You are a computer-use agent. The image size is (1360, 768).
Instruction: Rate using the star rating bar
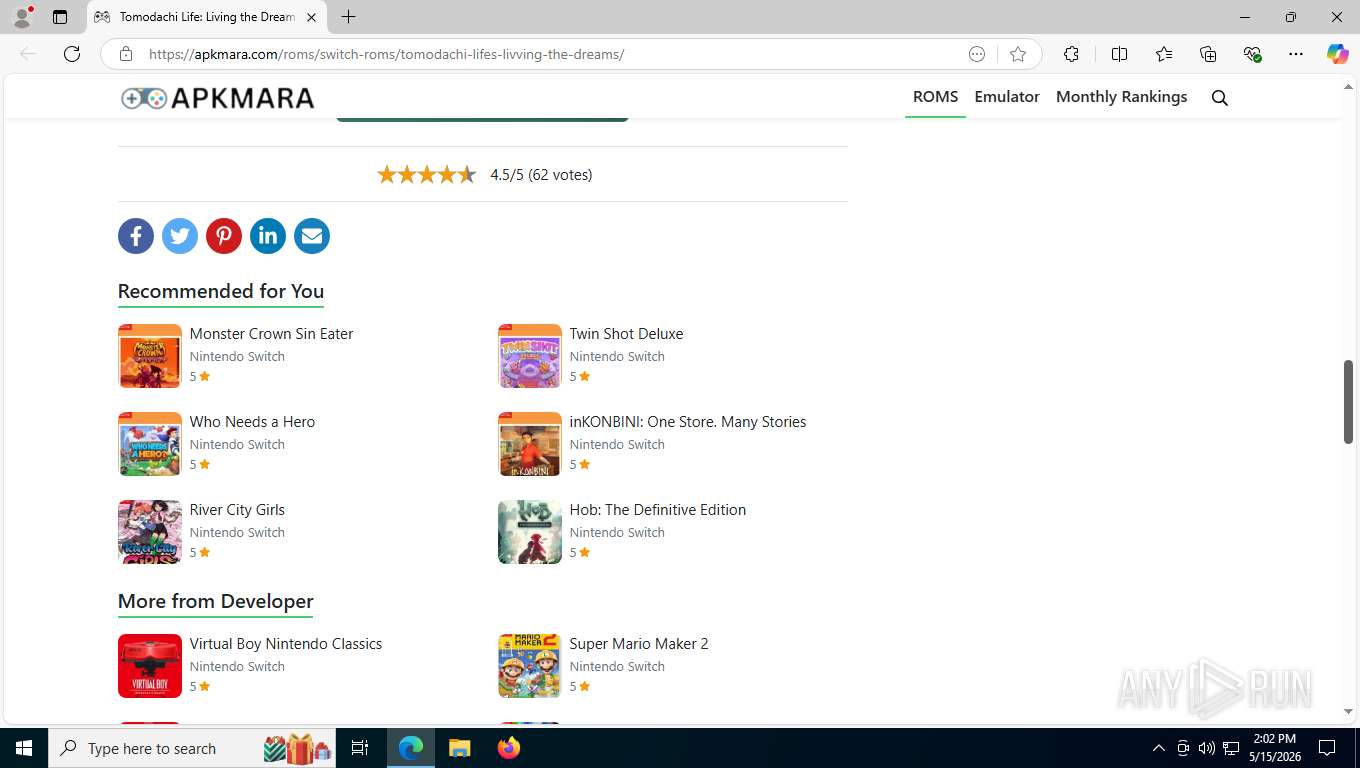(427, 175)
